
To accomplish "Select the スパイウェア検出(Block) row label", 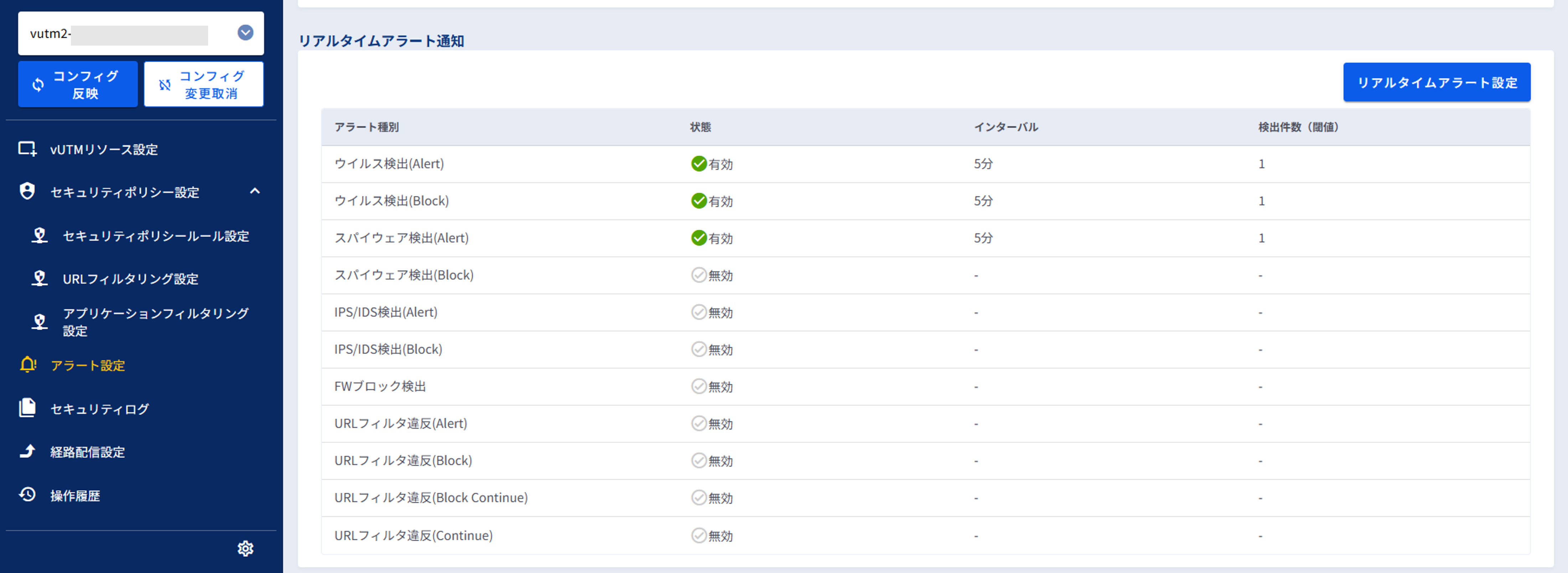I will tap(403, 275).
